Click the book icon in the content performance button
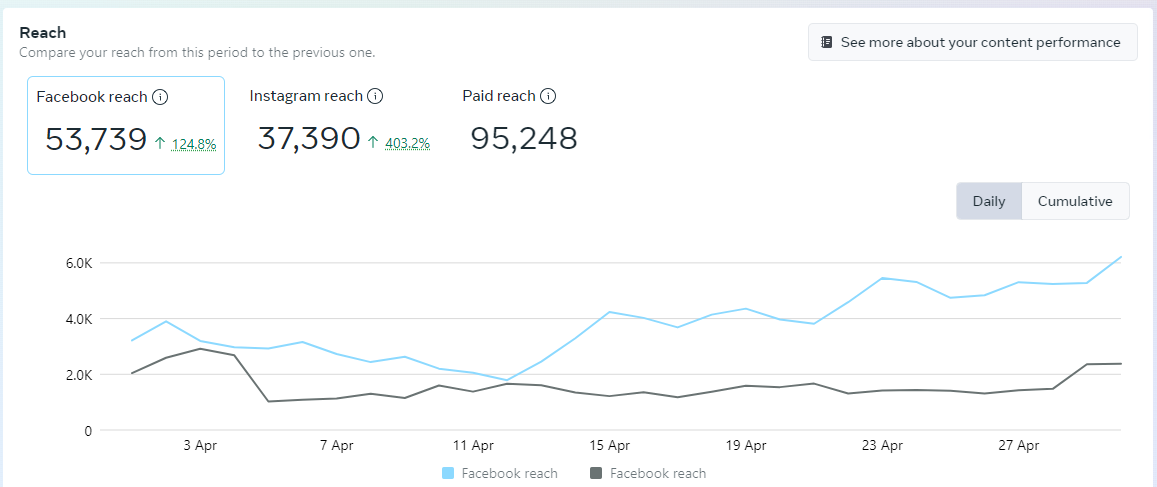The height and width of the screenshot is (487, 1157). click(x=827, y=42)
